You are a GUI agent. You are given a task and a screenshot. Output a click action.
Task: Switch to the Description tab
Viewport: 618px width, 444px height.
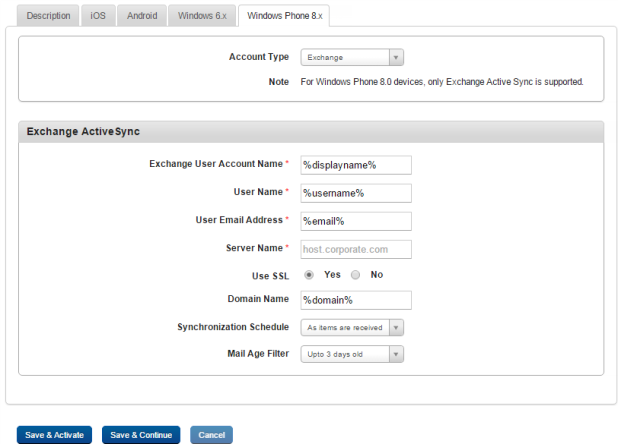[x=48, y=16]
